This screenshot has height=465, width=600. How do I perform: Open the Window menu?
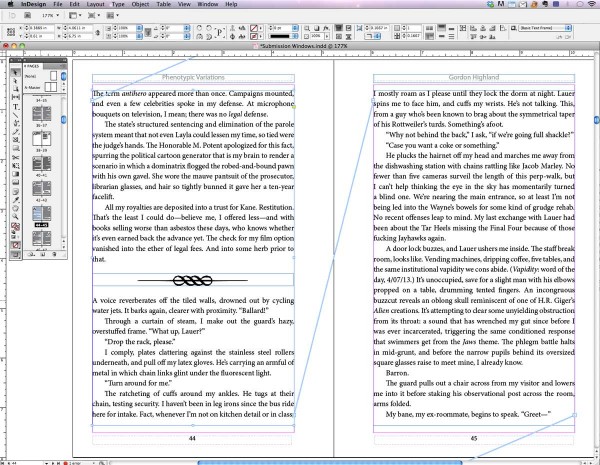(x=207, y=4)
